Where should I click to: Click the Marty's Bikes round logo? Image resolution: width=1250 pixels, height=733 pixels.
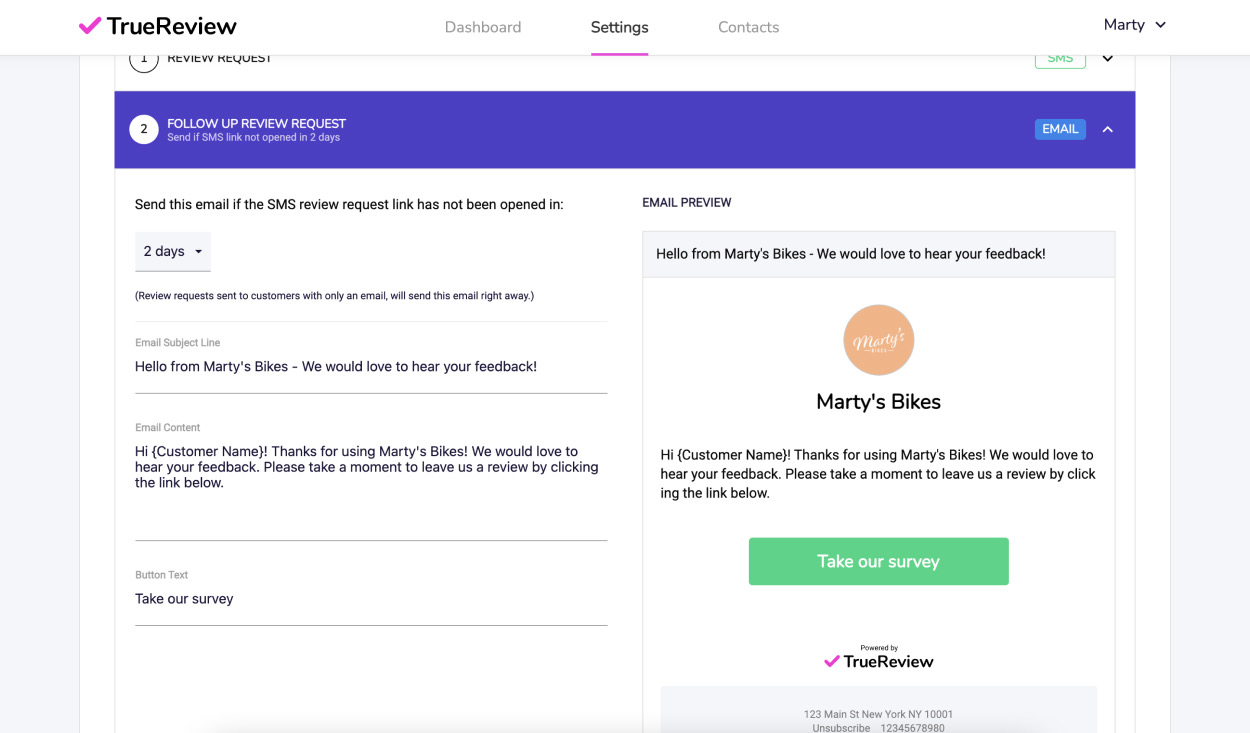click(878, 340)
